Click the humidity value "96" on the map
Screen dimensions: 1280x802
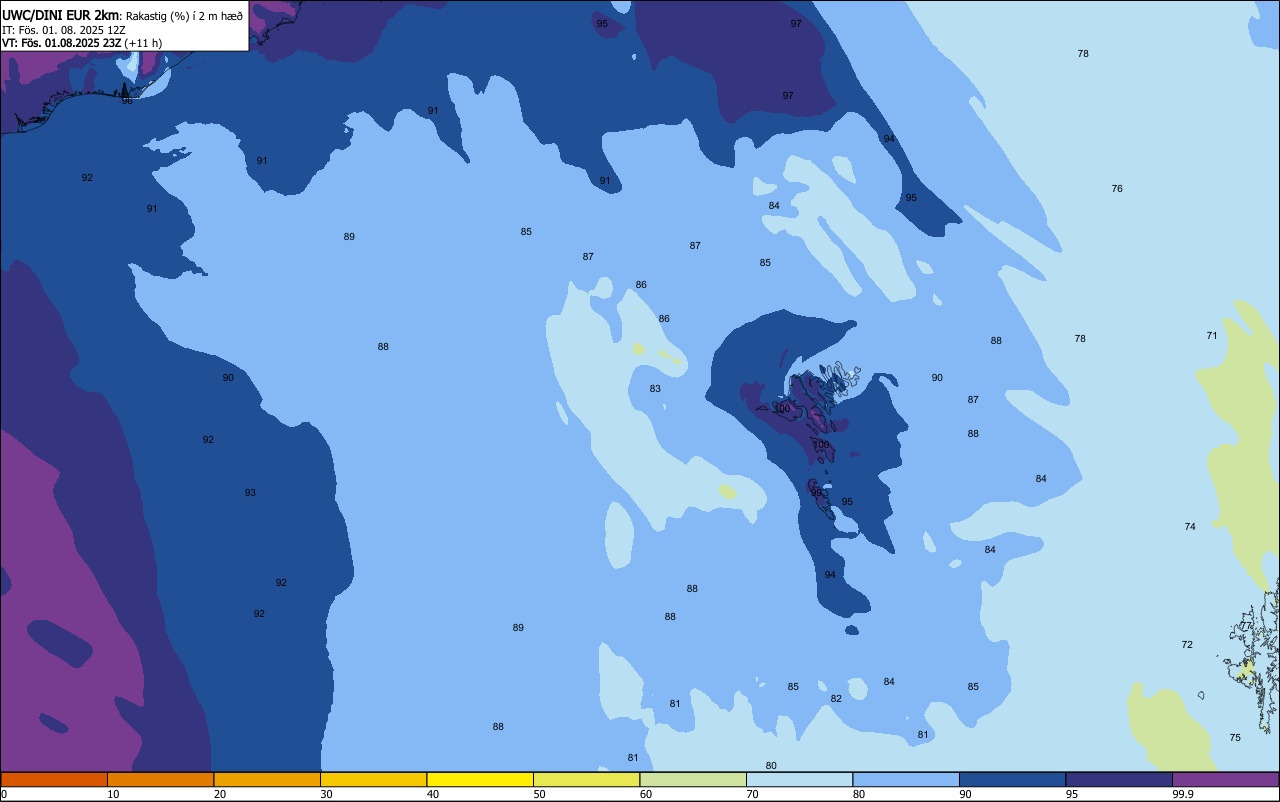tap(127, 100)
